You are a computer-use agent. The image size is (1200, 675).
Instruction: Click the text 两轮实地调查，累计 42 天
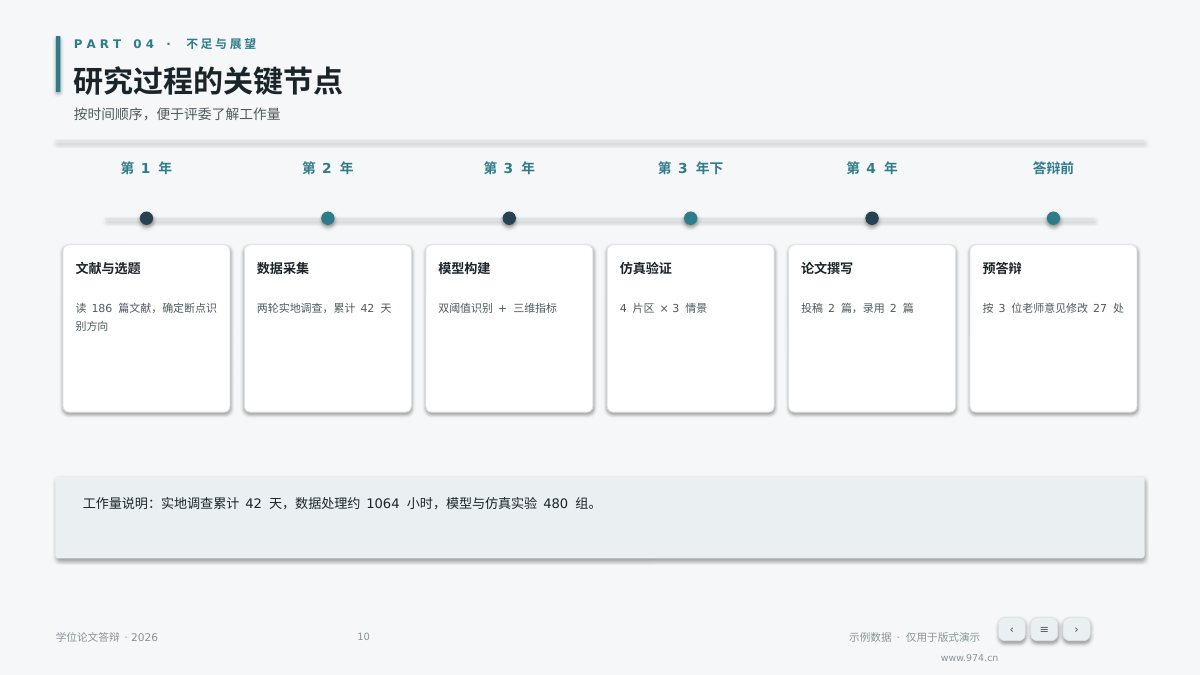[x=324, y=308]
